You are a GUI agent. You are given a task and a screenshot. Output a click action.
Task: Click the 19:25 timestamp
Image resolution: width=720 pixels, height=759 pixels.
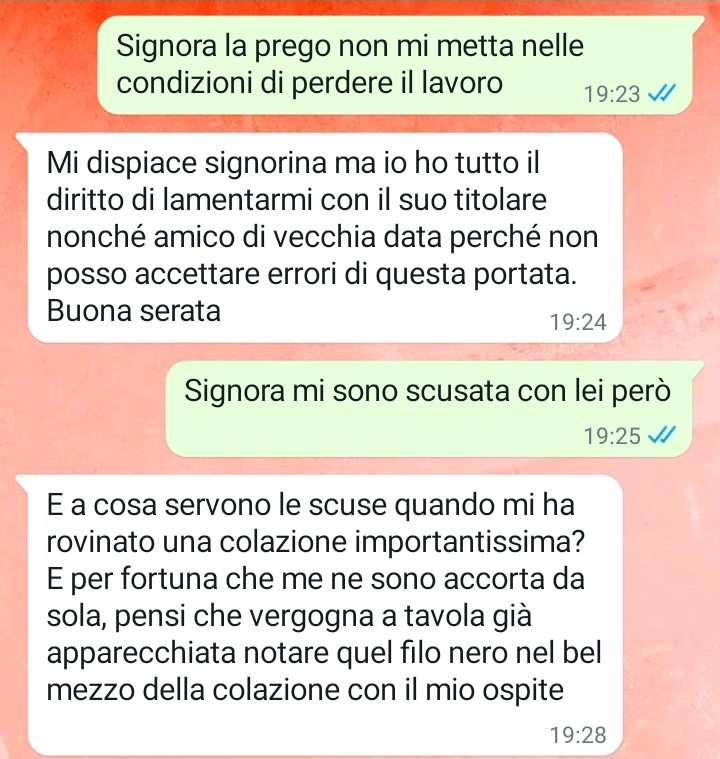pyautogui.click(x=612, y=436)
